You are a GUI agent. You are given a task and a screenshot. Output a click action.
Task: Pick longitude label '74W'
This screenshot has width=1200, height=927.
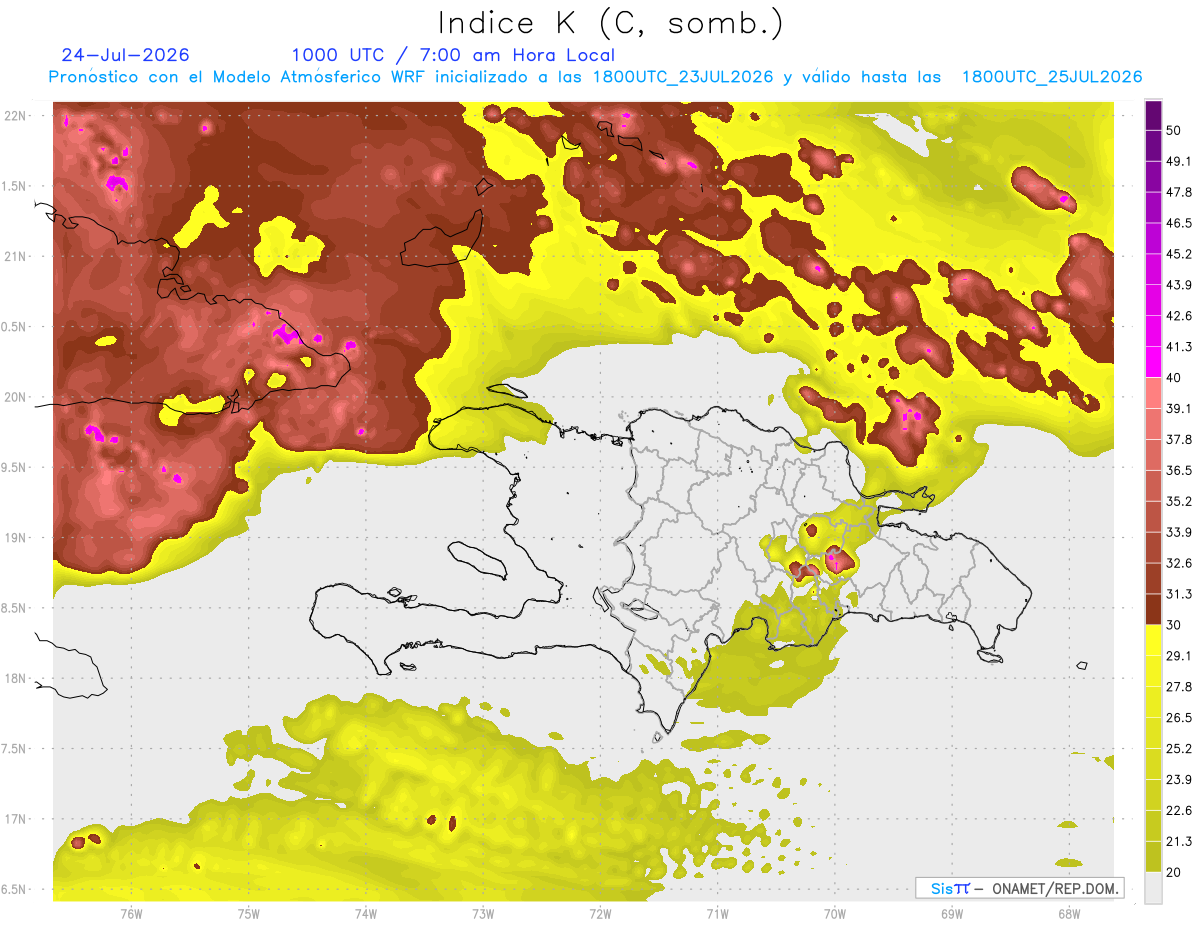(366, 914)
